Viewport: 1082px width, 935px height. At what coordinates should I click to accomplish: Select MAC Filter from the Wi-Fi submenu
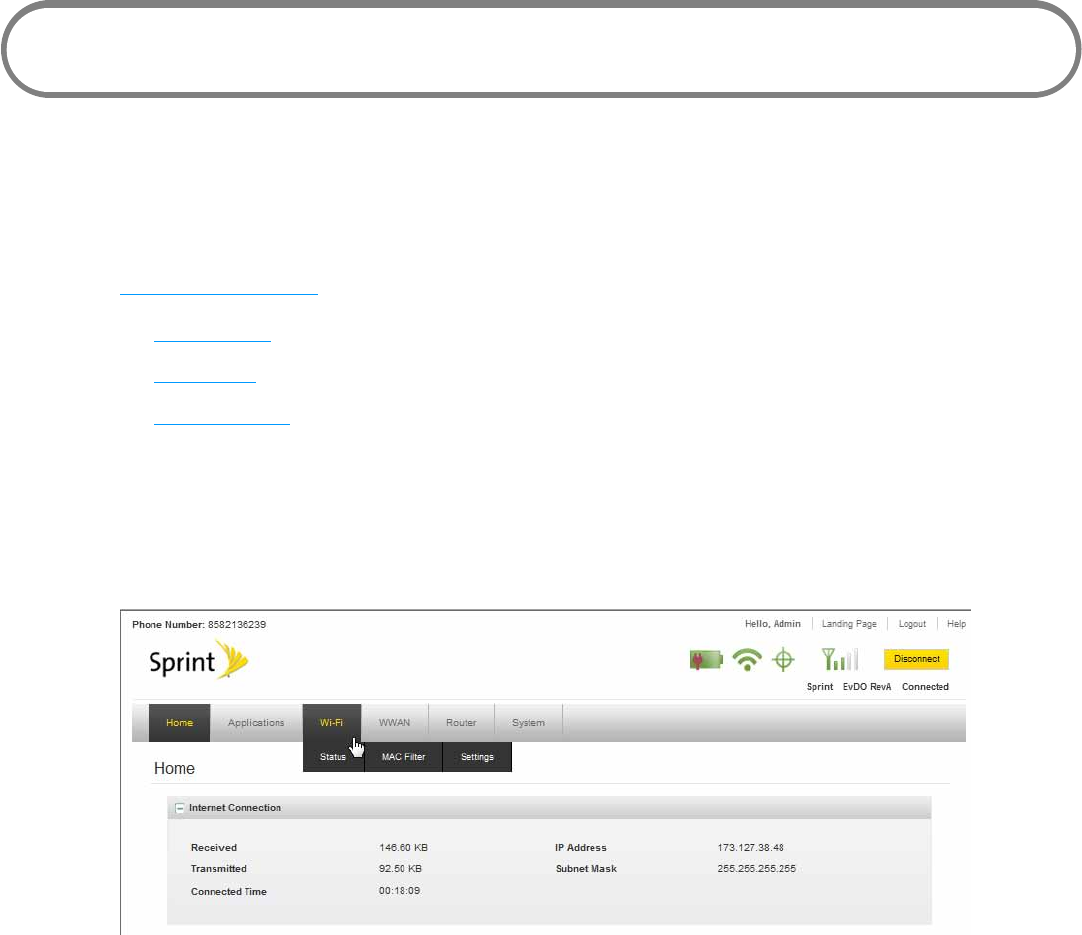click(x=404, y=757)
